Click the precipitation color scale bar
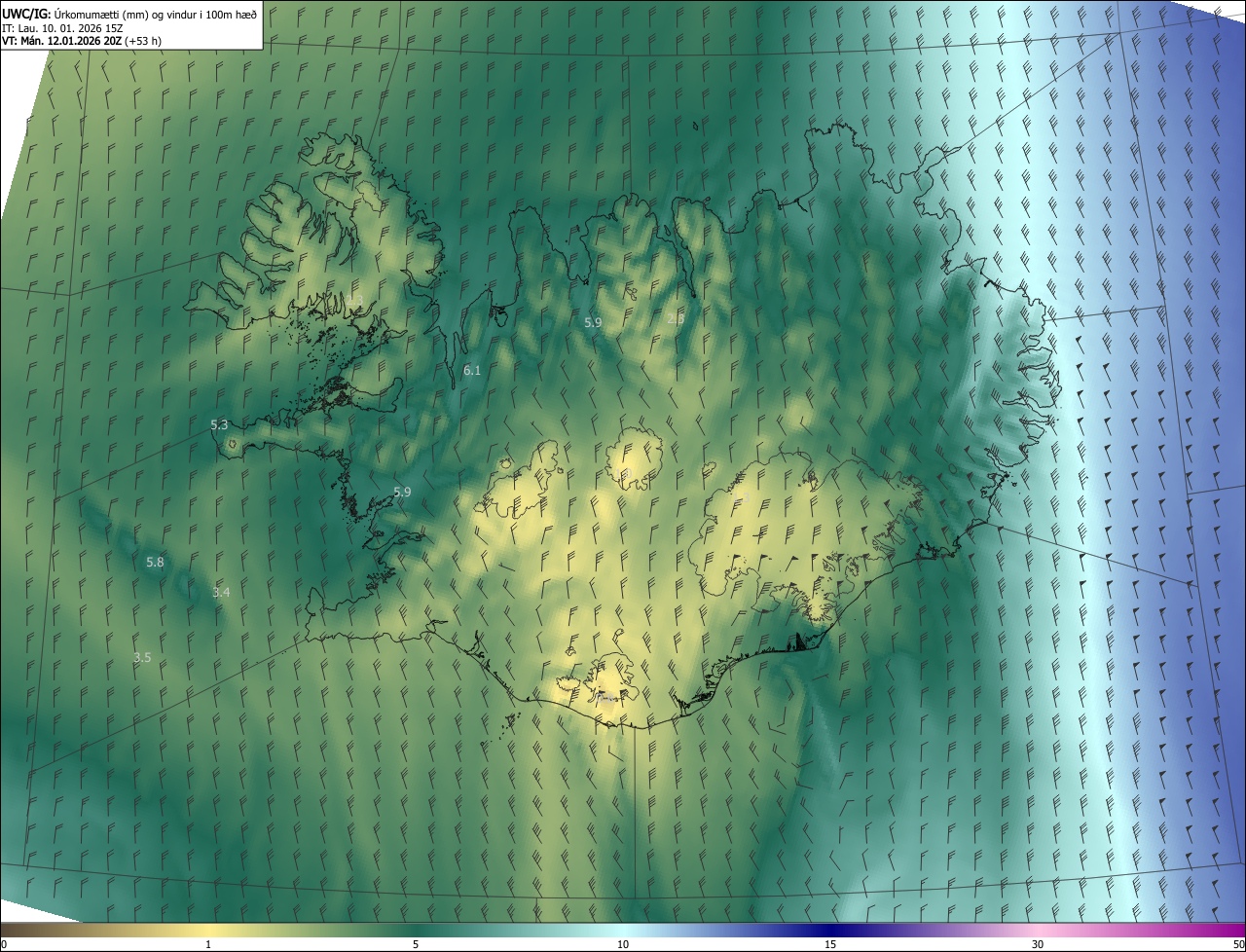Image resolution: width=1246 pixels, height=952 pixels. [x=623, y=930]
